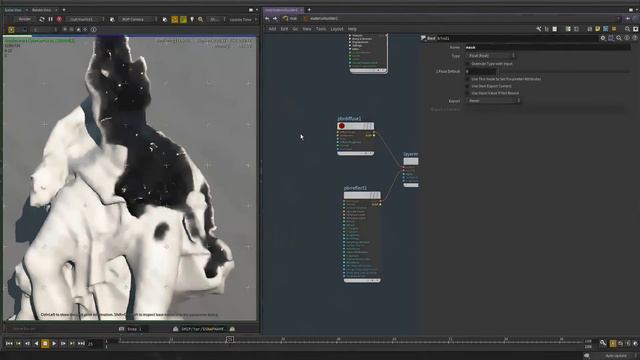The width and height of the screenshot is (640, 360).
Task: Pause the render with pause icon
Action: tap(51, 19)
